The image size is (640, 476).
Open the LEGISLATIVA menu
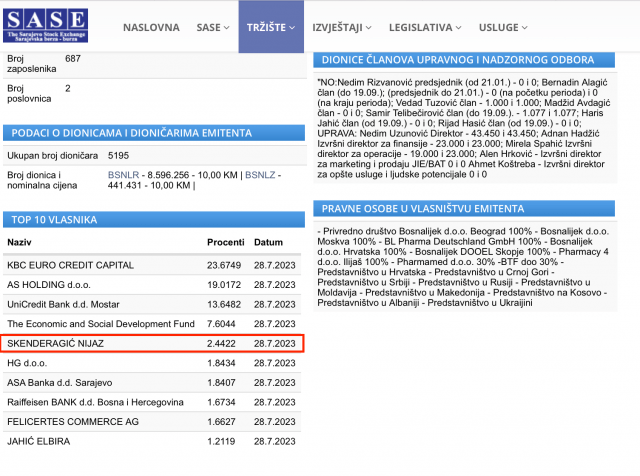click(x=426, y=27)
